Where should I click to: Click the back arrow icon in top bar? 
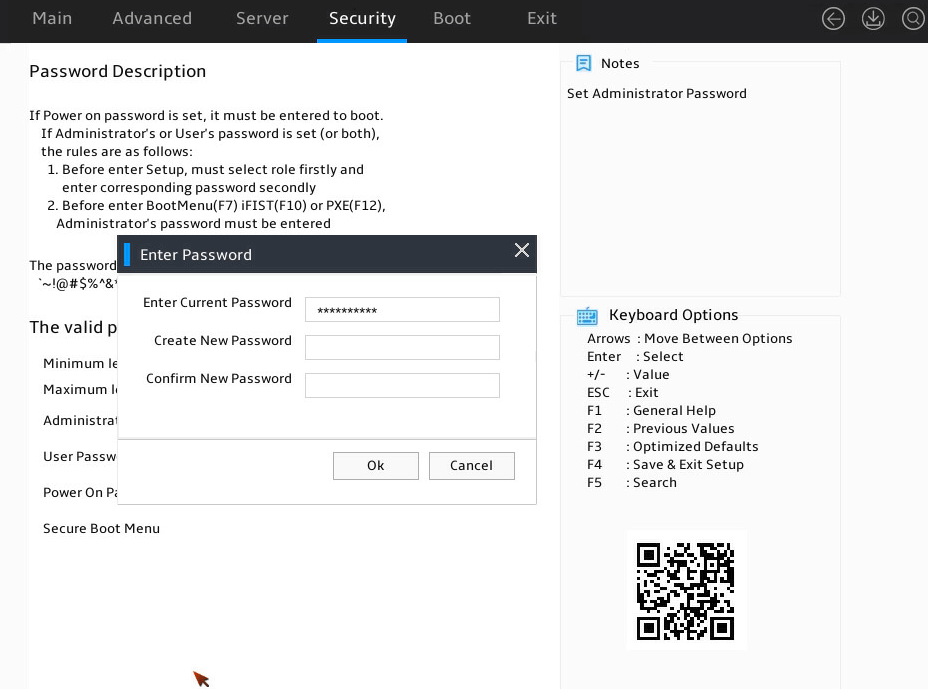tap(833, 19)
